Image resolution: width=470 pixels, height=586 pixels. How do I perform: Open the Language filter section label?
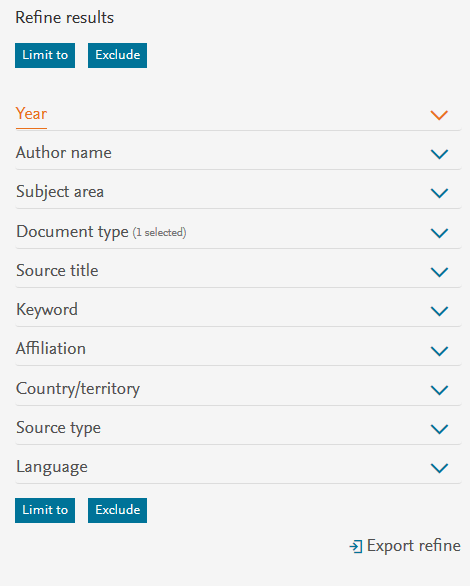click(52, 467)
